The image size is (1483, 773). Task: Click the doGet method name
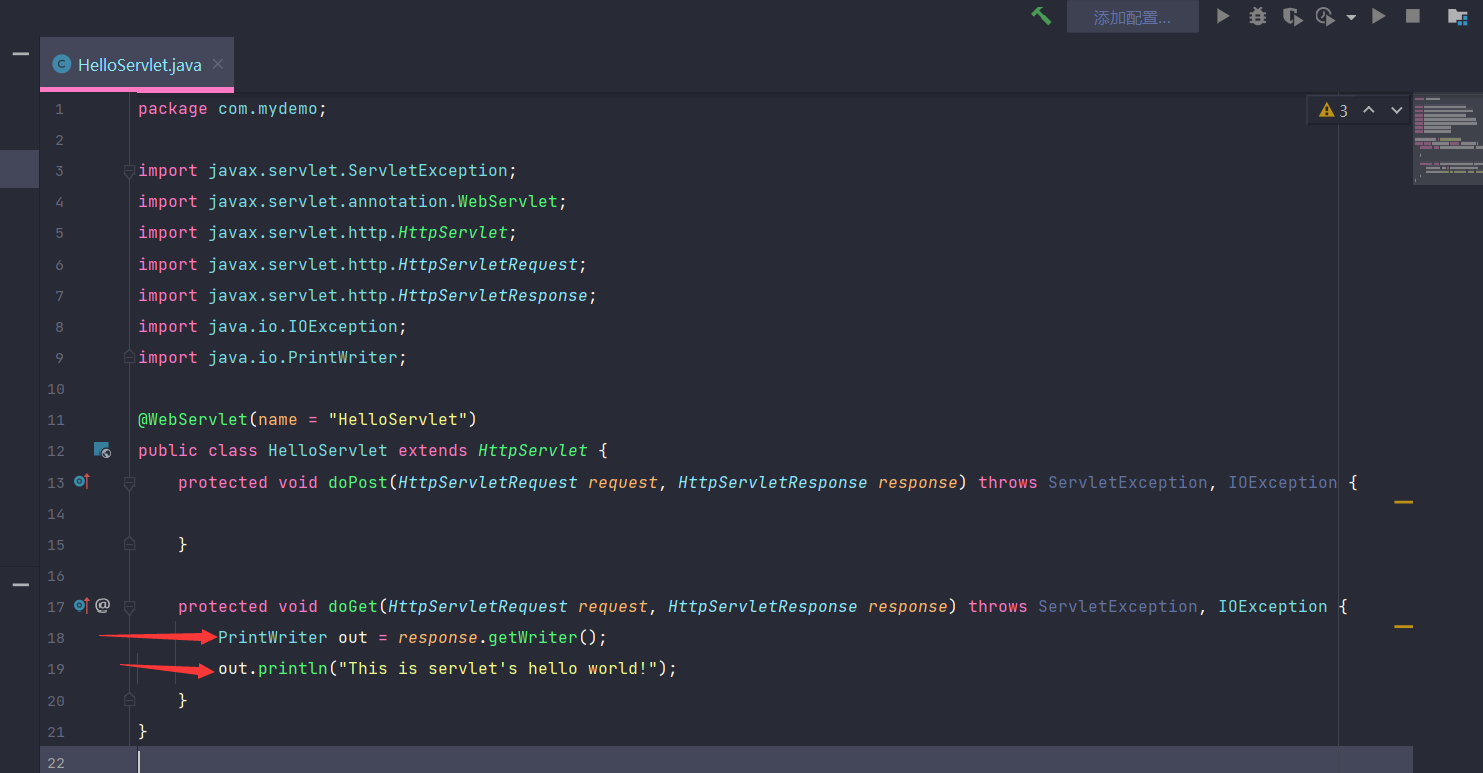click(x=353, y=607)
